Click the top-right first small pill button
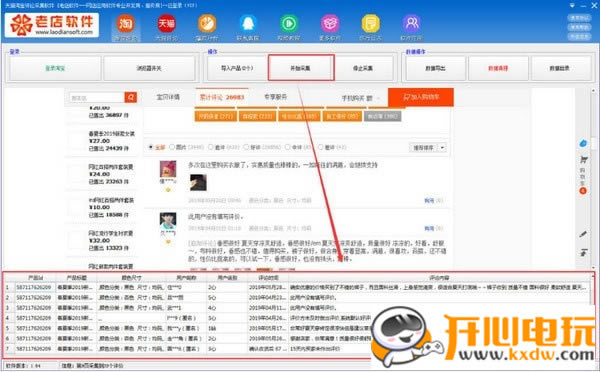Screen dimensions: 600x372 click(579, 18)
